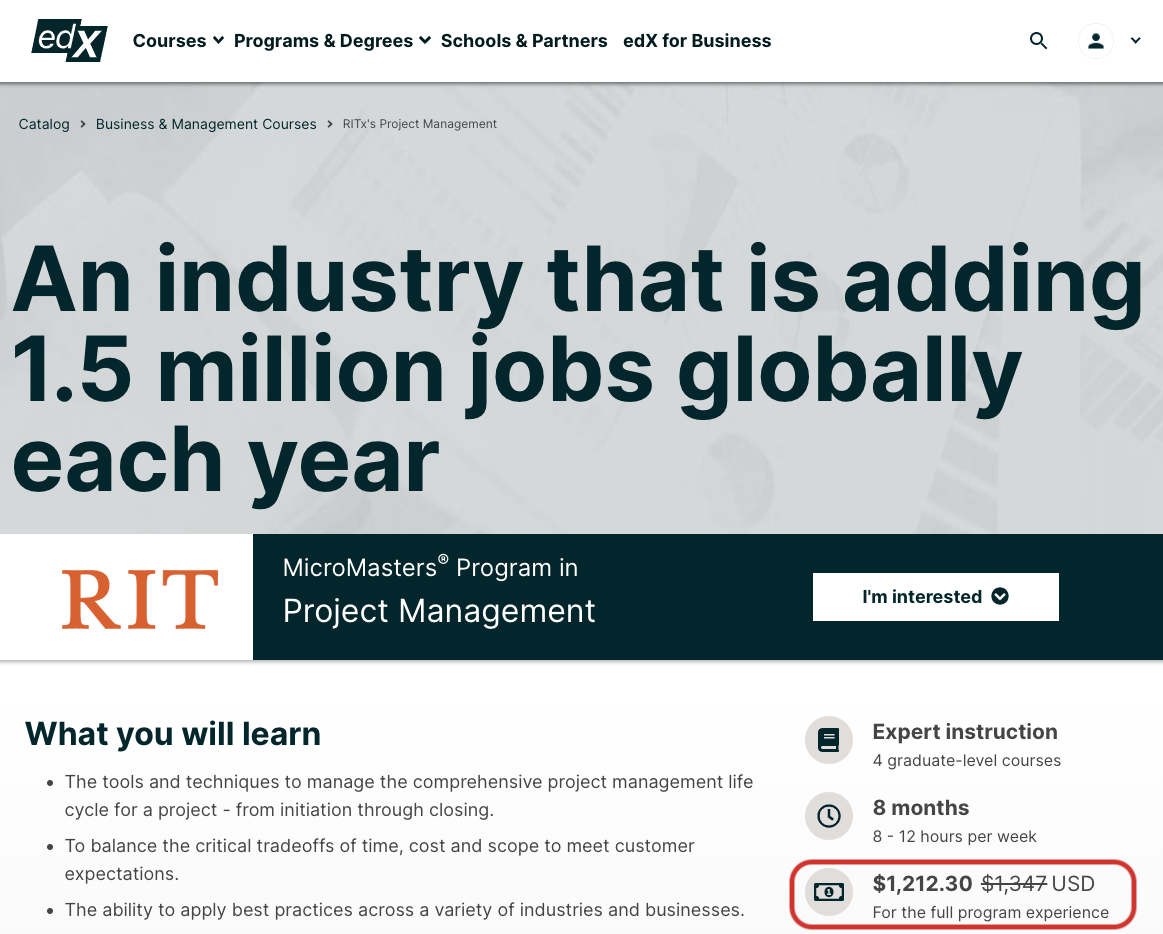Select Schools & Partners in the navigation
This screenshot has width=1163, height=934.
(x=524, y=40)
